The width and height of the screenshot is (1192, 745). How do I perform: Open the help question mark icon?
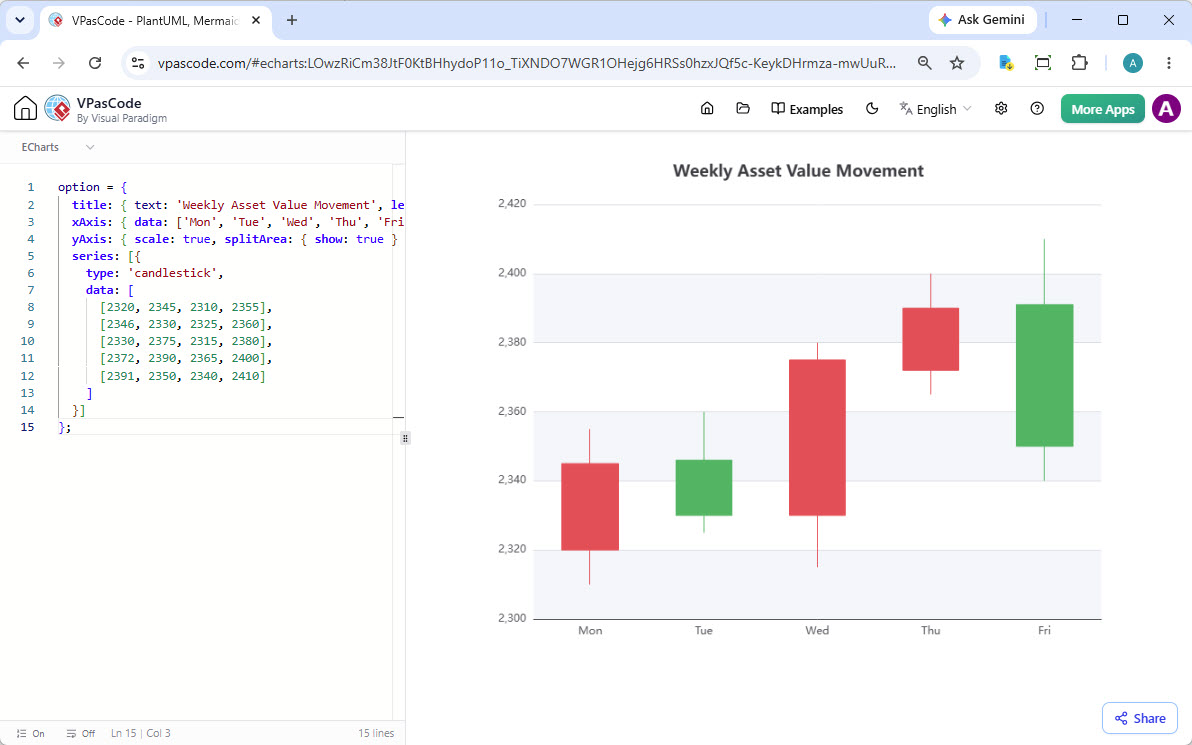pos(1037,109)
